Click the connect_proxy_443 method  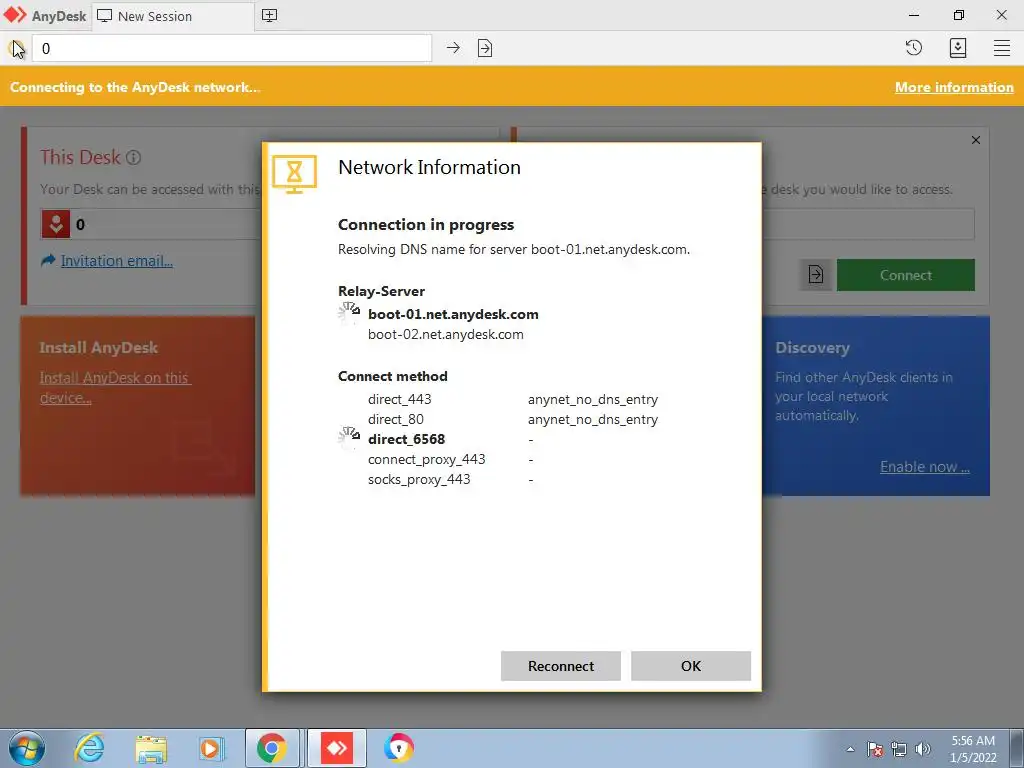pyautogui.click(x=426, y=459)
